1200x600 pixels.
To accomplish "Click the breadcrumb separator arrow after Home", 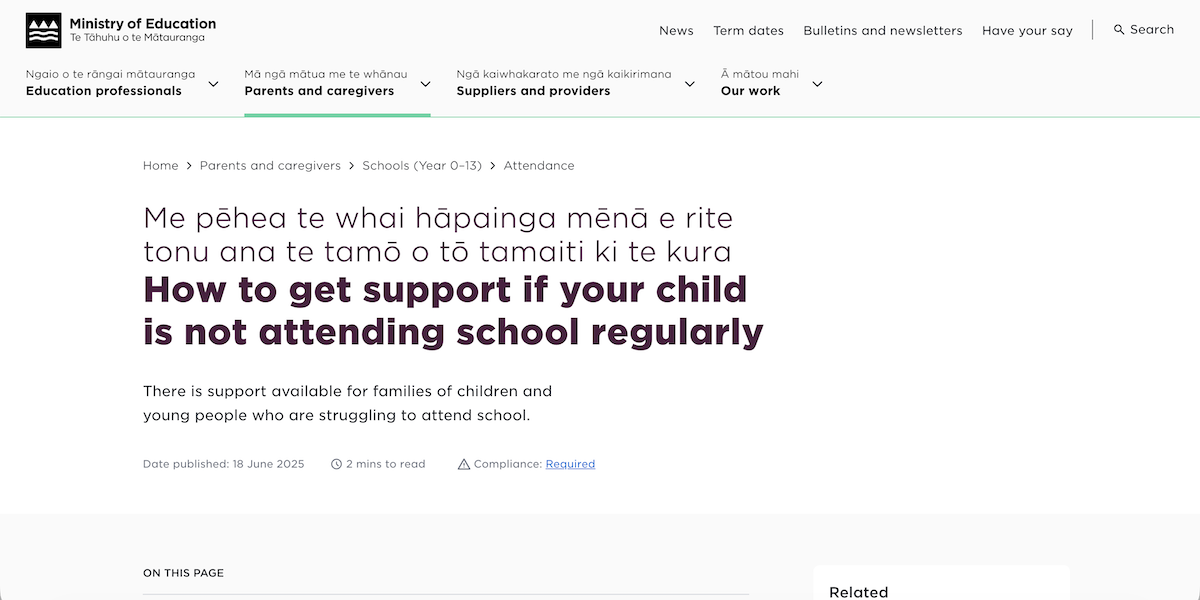I will pos(188,165).
